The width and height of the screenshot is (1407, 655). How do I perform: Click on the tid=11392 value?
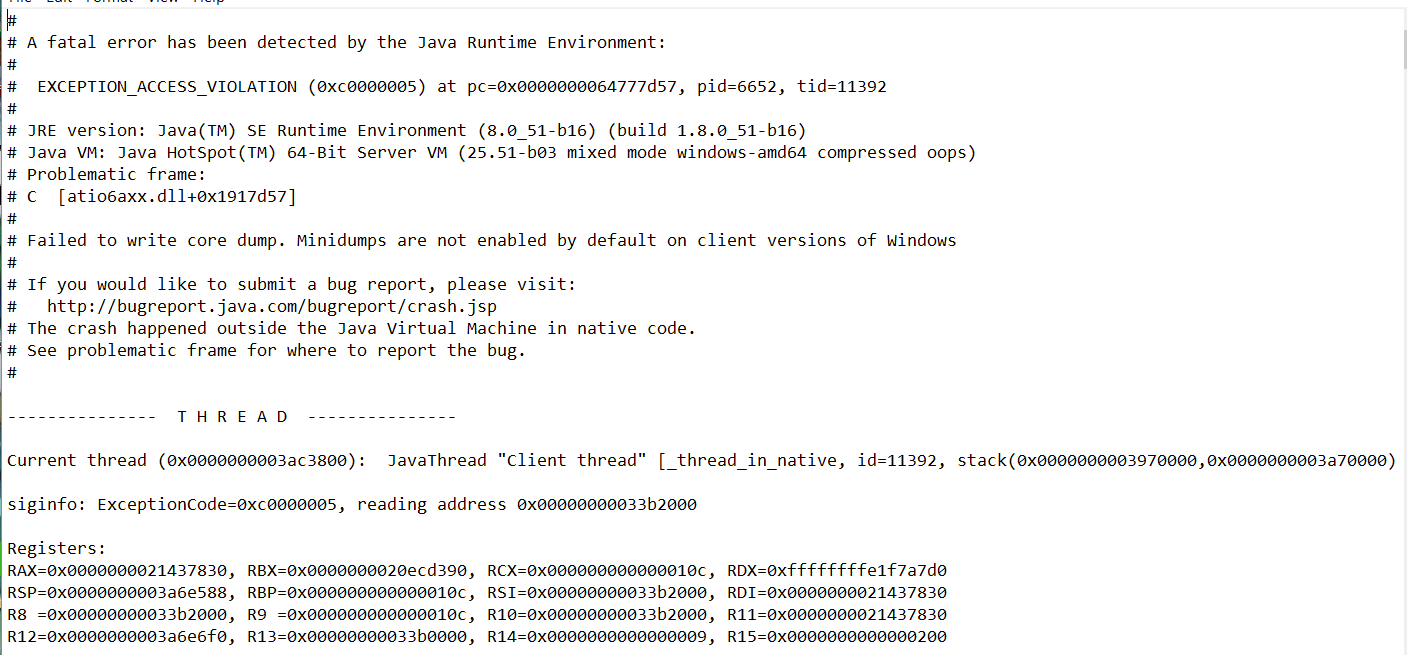tap(841, 87)
